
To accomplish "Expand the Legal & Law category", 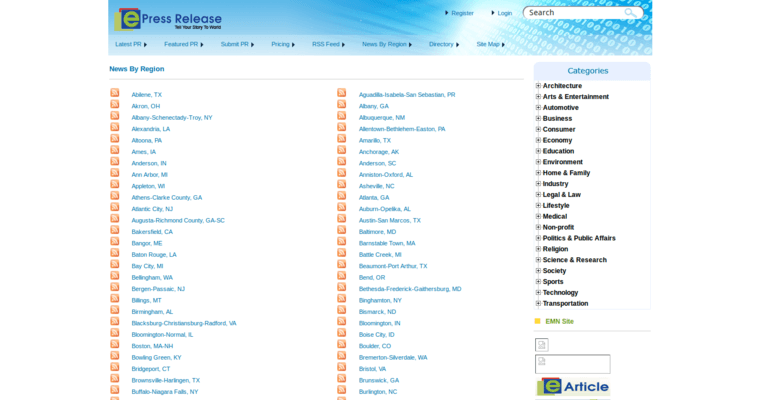I will point(538,194).
